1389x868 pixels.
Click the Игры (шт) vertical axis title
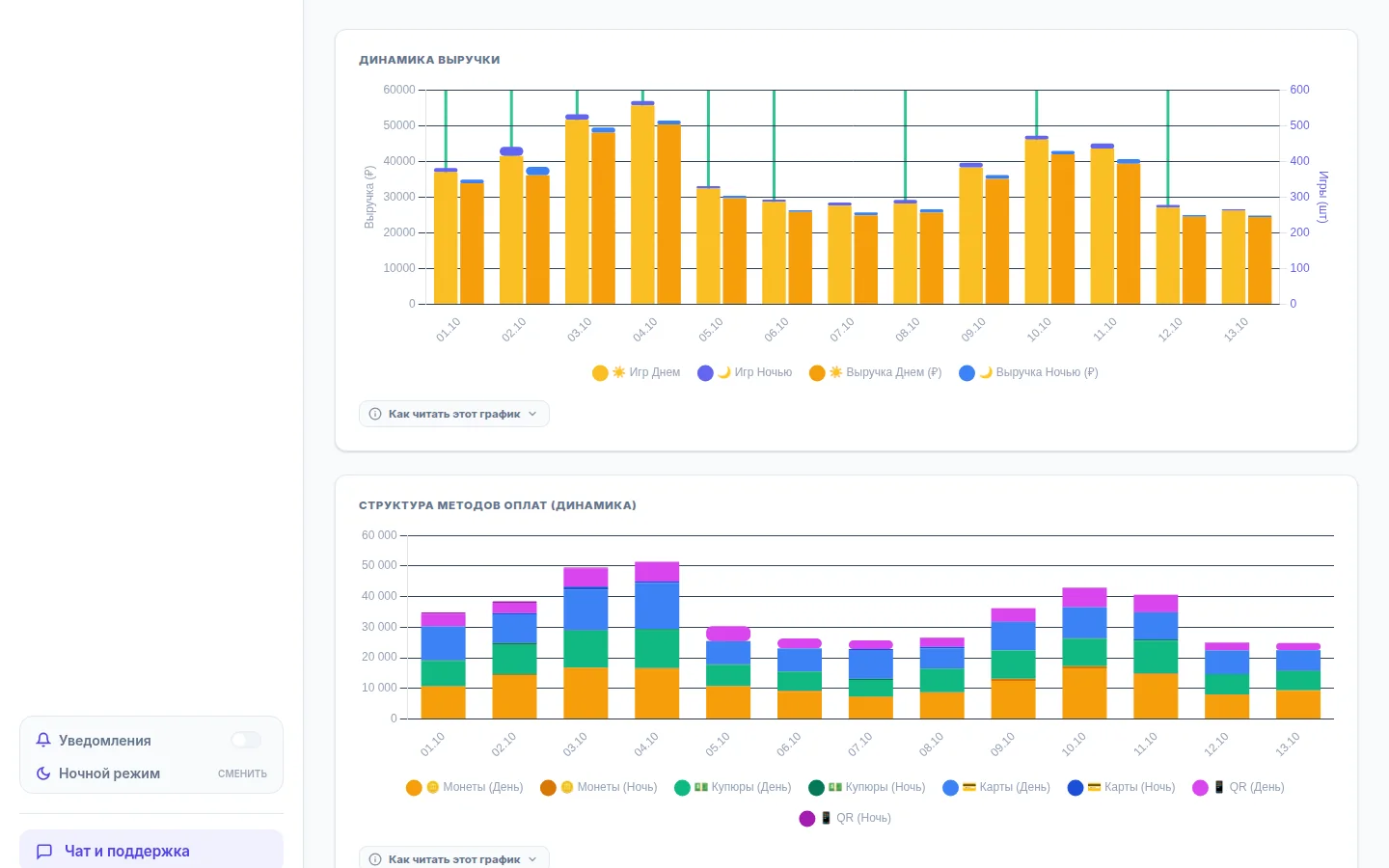1322,197
